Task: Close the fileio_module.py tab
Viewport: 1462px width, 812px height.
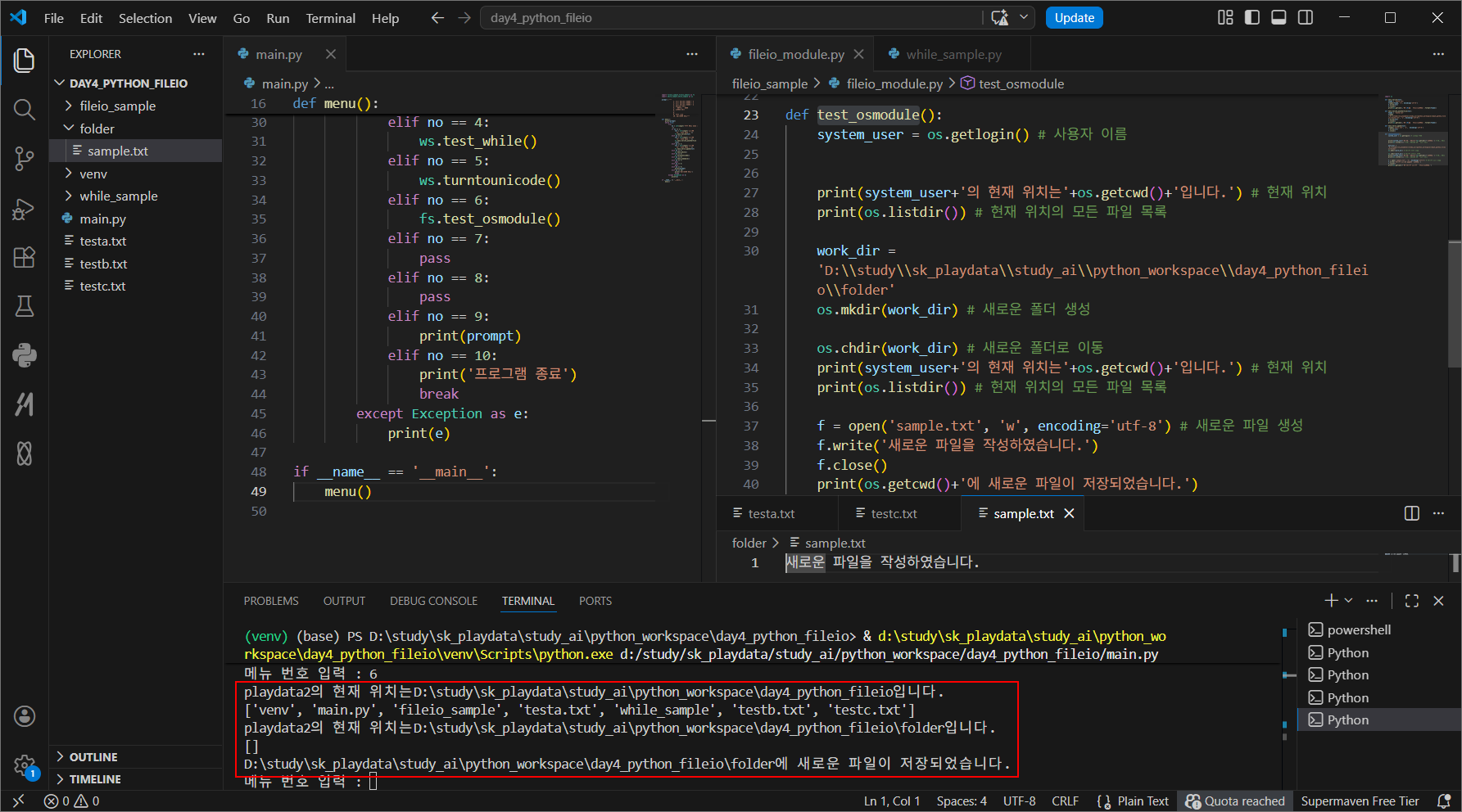Action: pyautogui.click(x=858, y=54)
